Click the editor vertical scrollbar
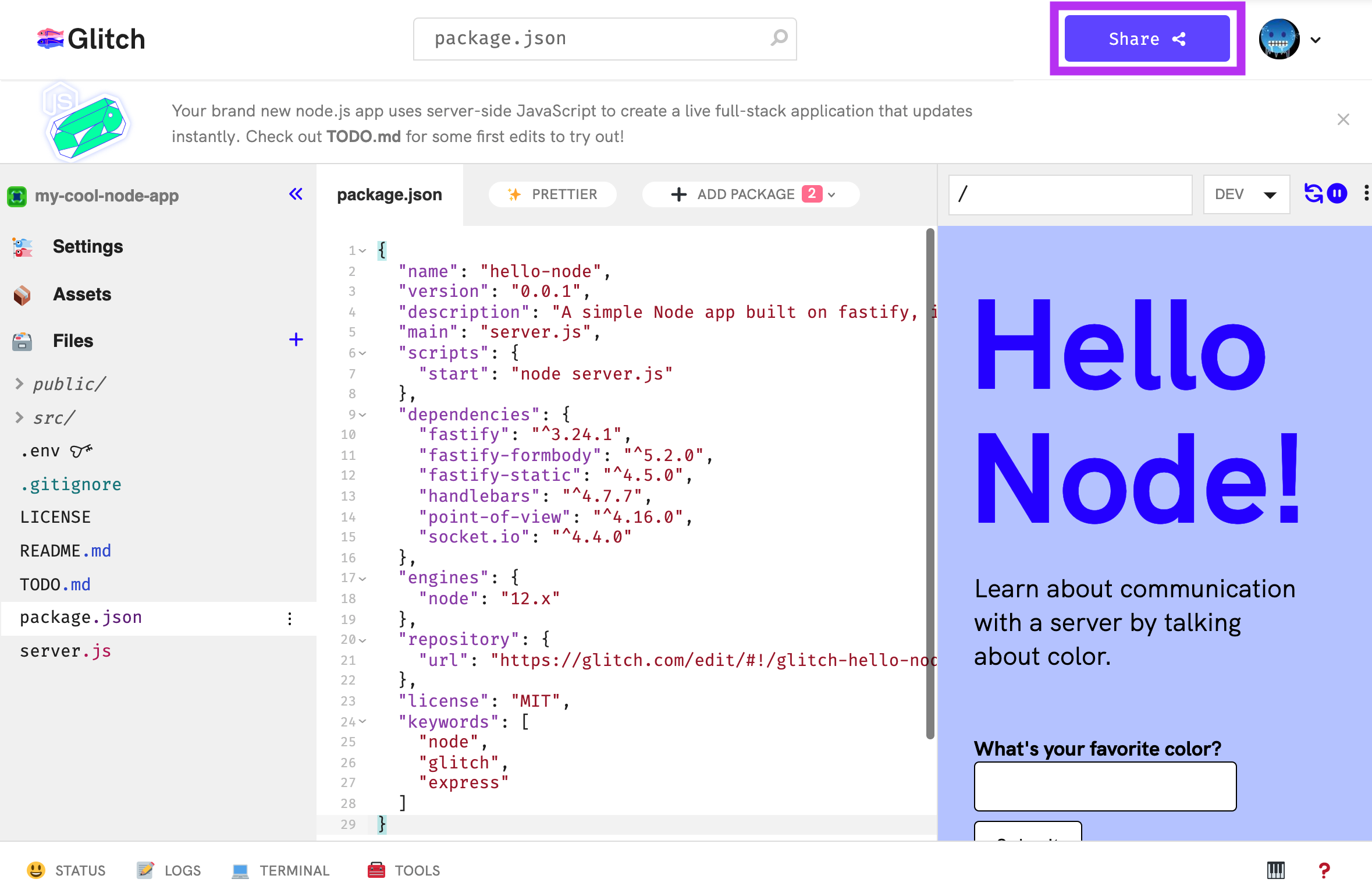Image resolution: width=1372 pixels, height=893 pixels. [x=930, y=483]
